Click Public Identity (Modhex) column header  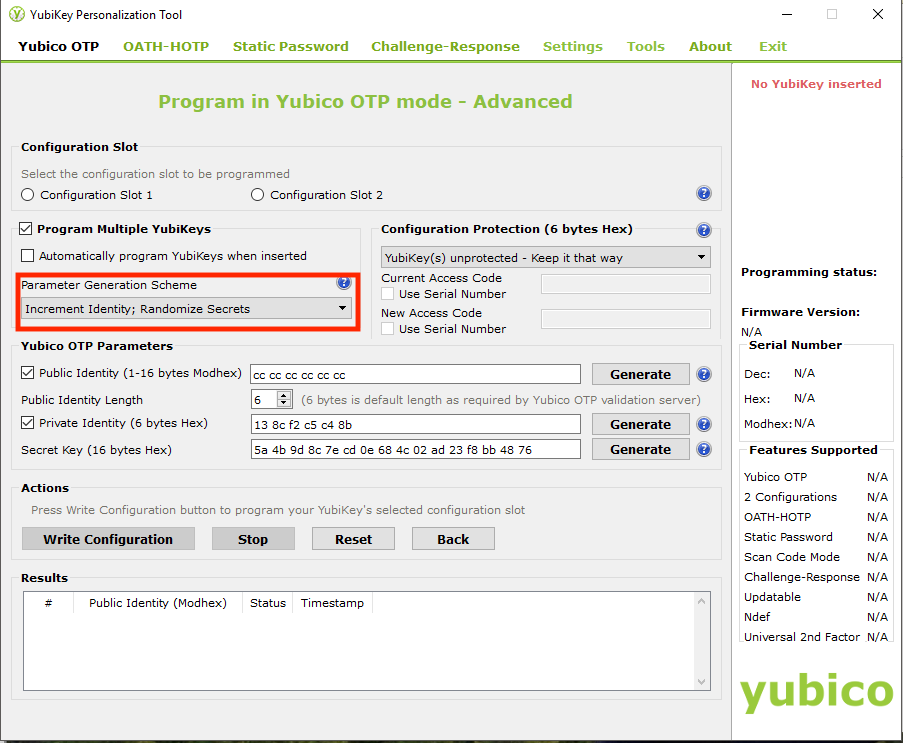(x=158, y=603)
